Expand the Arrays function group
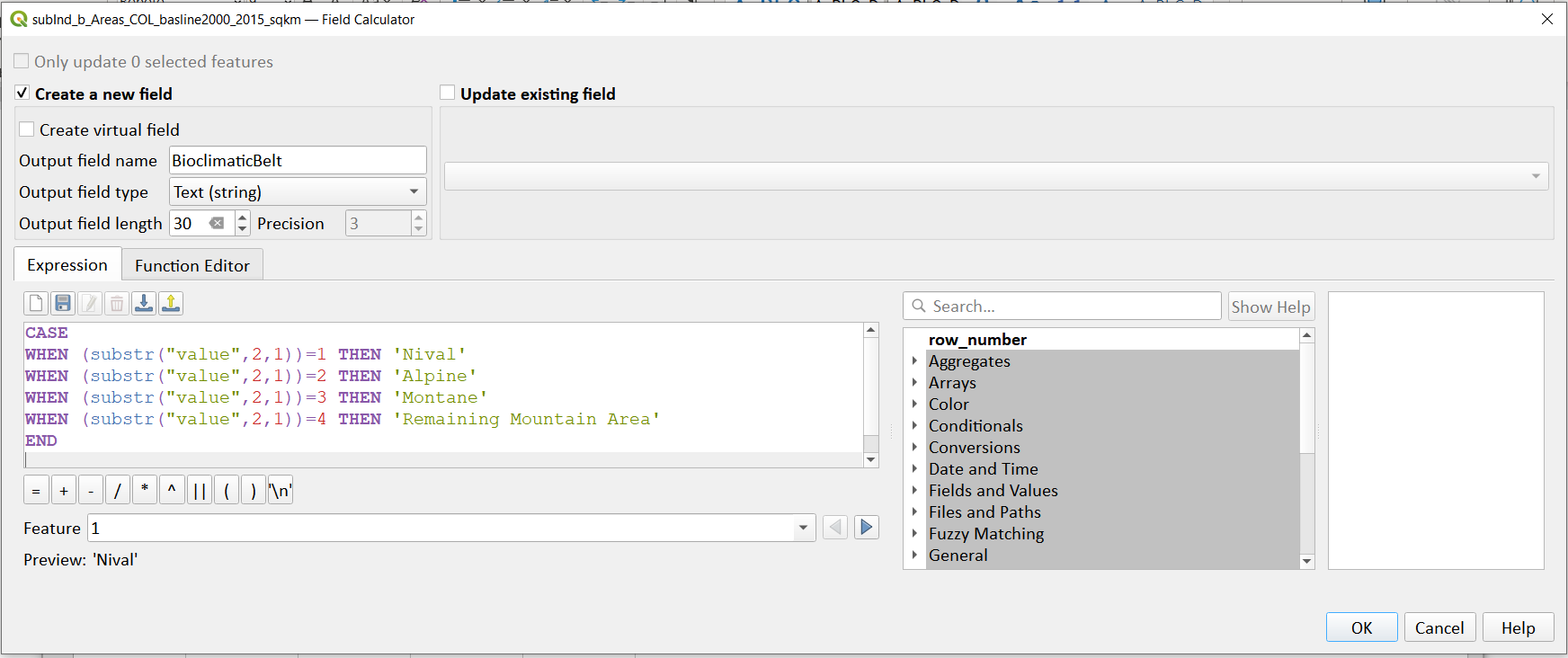Image resolution: width=1568 pixels, height=658 pixels. (x=914, y=382)
